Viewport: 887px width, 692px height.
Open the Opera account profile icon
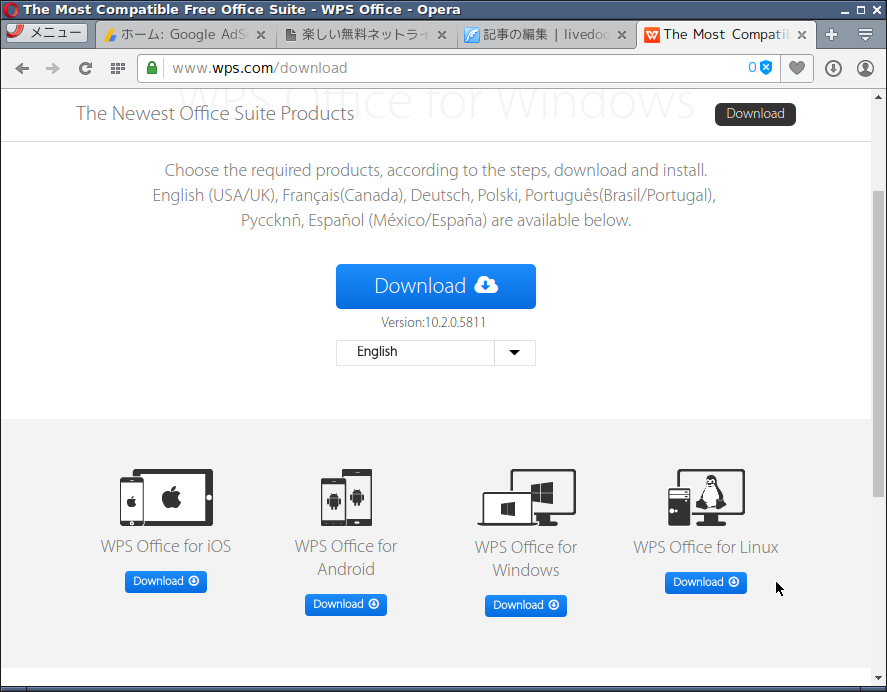pos(865,68)
